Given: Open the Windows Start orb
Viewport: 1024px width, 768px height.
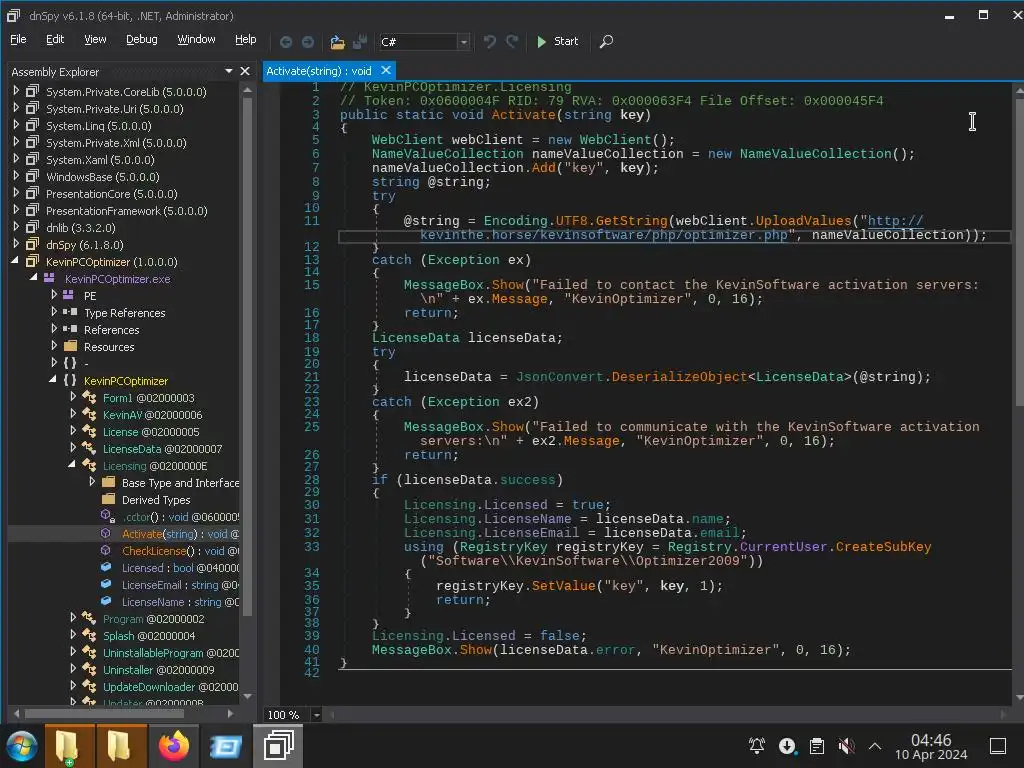Looking at the screenshot, I should coord(21,746).
